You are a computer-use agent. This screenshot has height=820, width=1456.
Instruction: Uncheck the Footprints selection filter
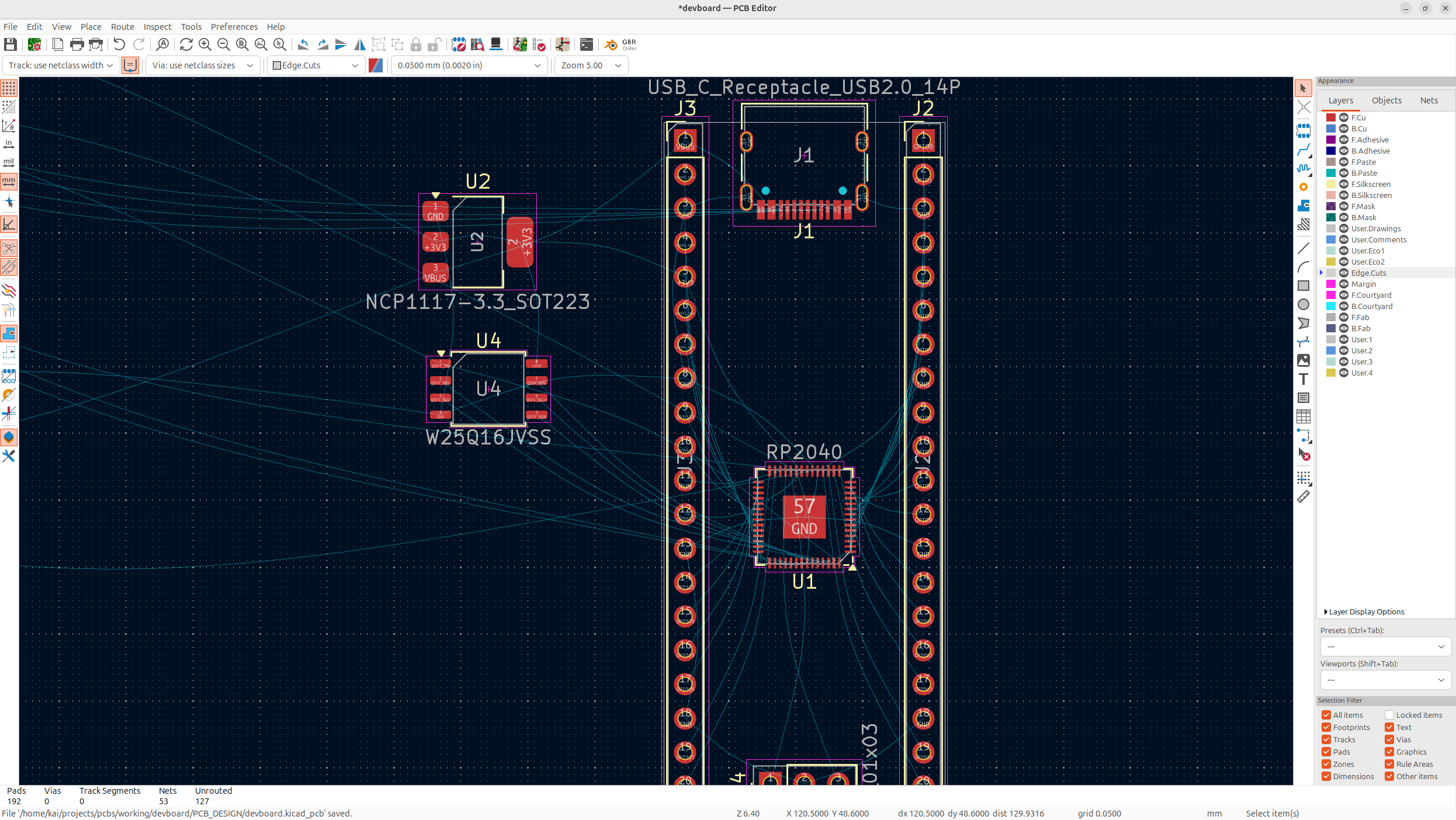click(1326, 727)
